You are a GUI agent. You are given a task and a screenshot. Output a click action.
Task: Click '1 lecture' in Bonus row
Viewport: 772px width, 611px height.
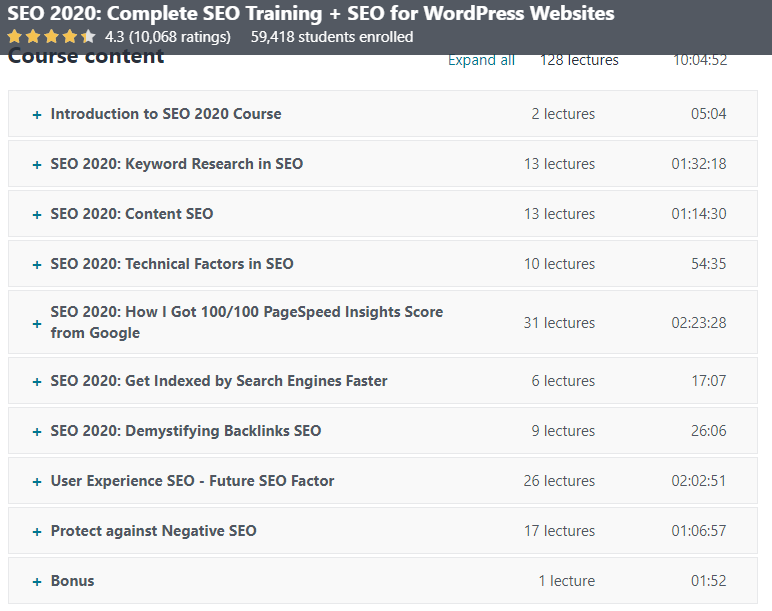point(567,581)
